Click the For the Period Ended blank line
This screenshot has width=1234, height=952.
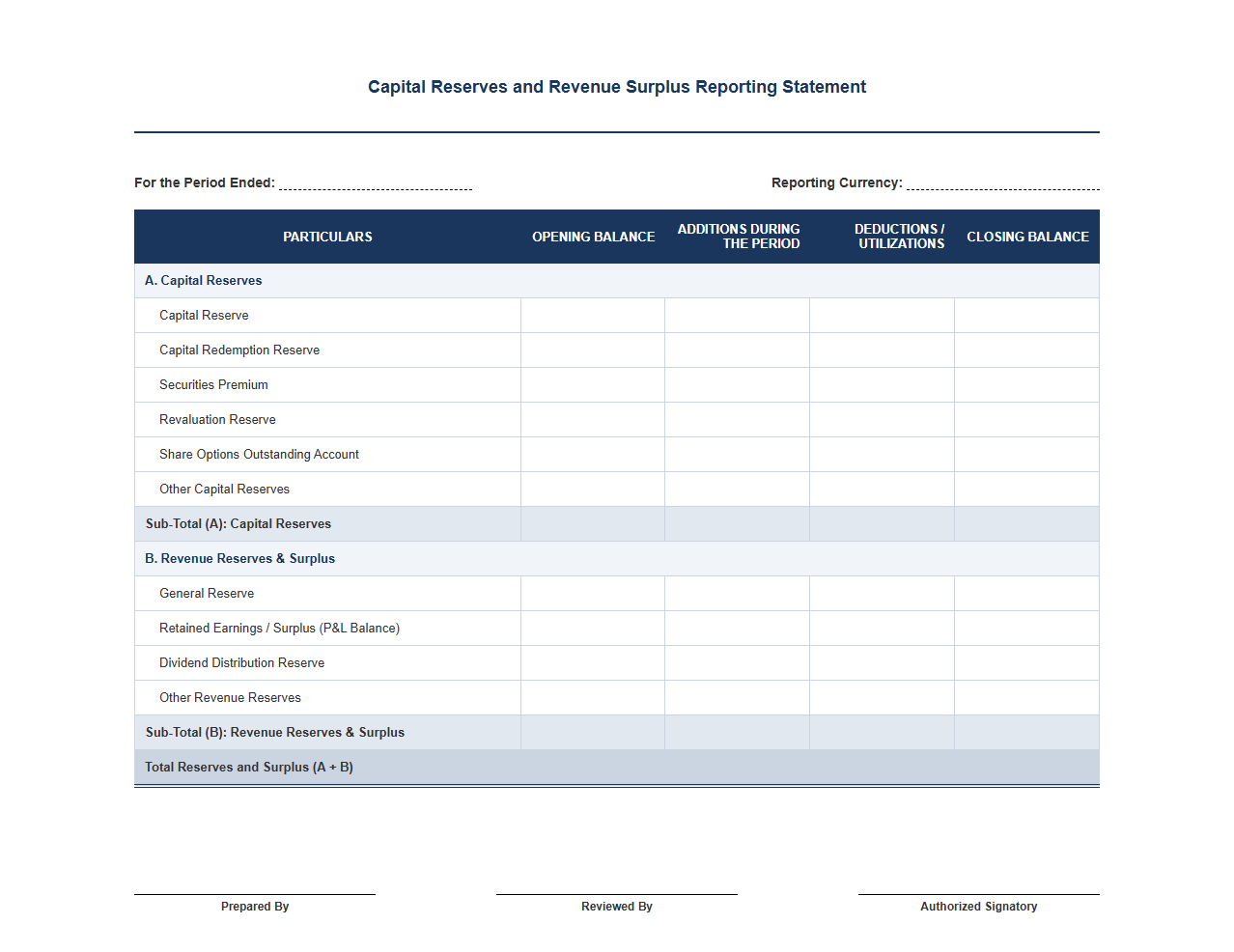[376, 183]
